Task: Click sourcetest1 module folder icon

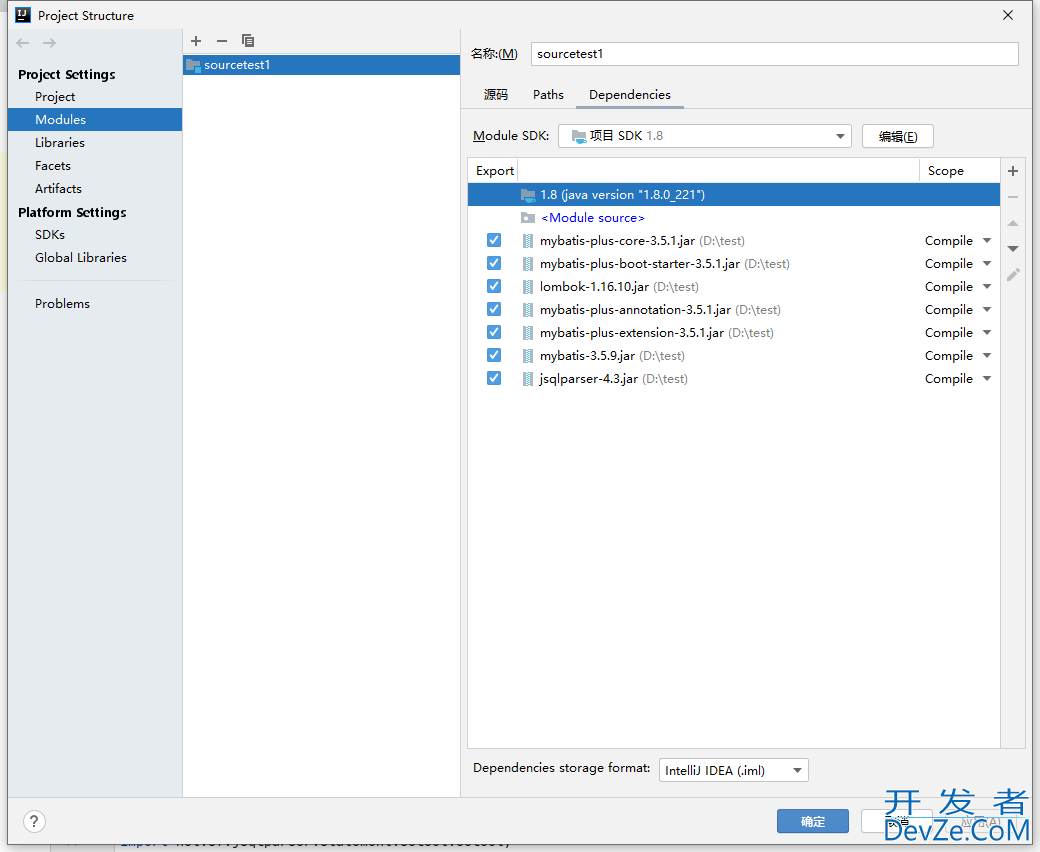Action: pyautogui.click(x=193, y=65)
